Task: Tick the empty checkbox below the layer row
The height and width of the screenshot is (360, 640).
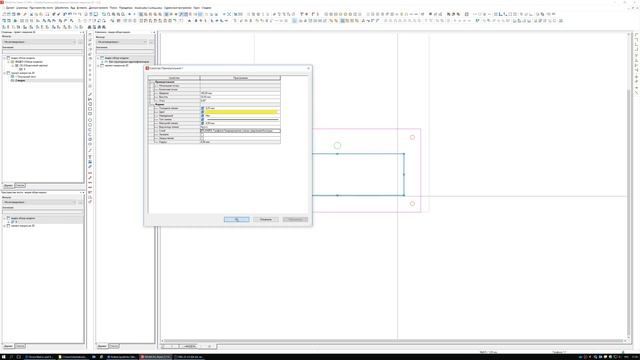Action: 202,135
